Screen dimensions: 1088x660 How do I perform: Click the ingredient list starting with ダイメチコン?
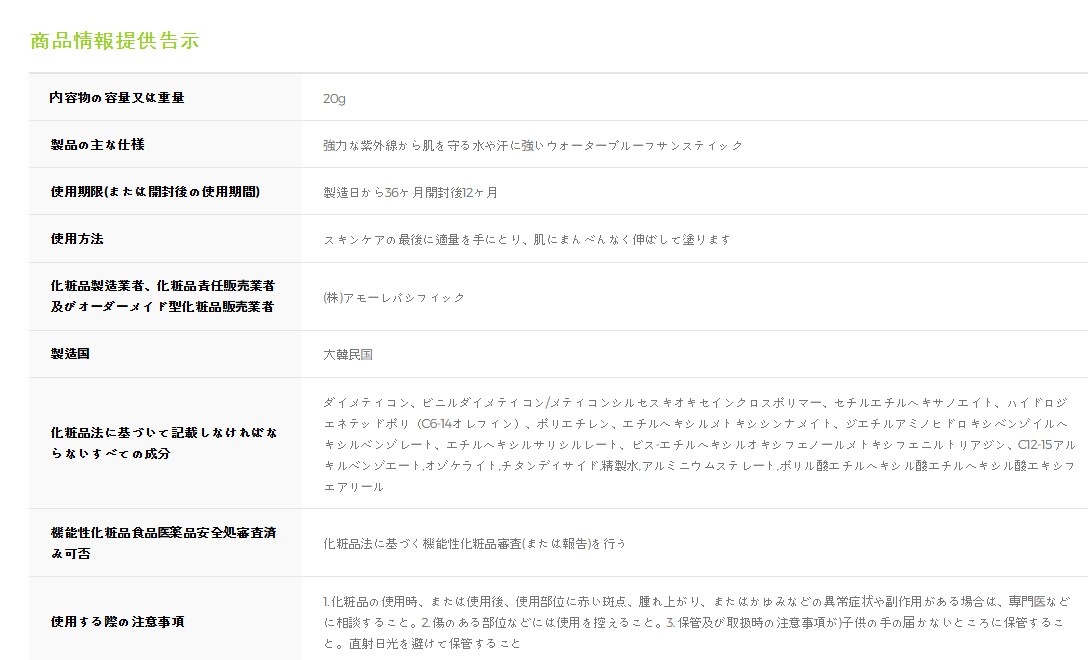(699, 445)
